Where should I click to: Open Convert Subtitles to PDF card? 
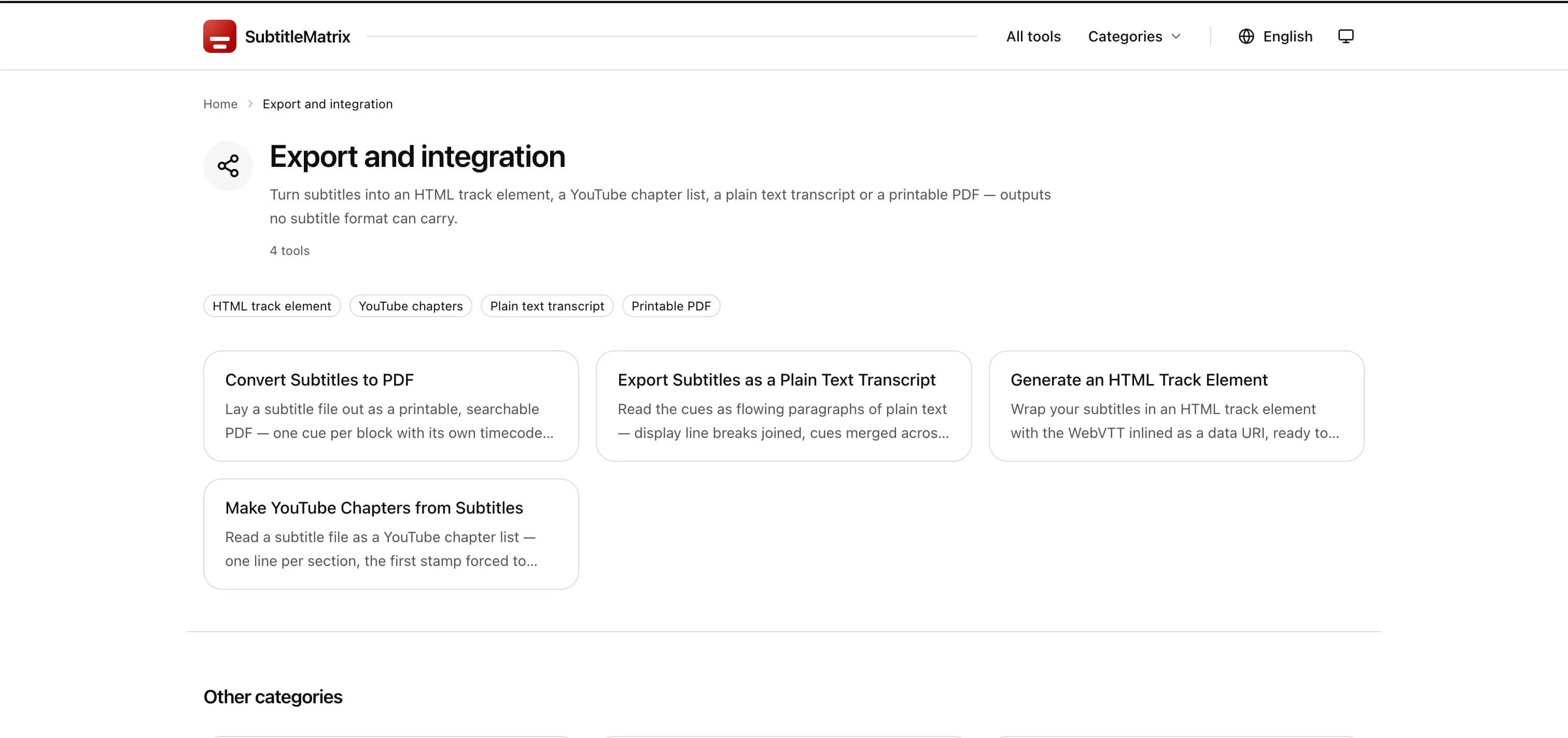pyautogui.click(x=391, y=406)
